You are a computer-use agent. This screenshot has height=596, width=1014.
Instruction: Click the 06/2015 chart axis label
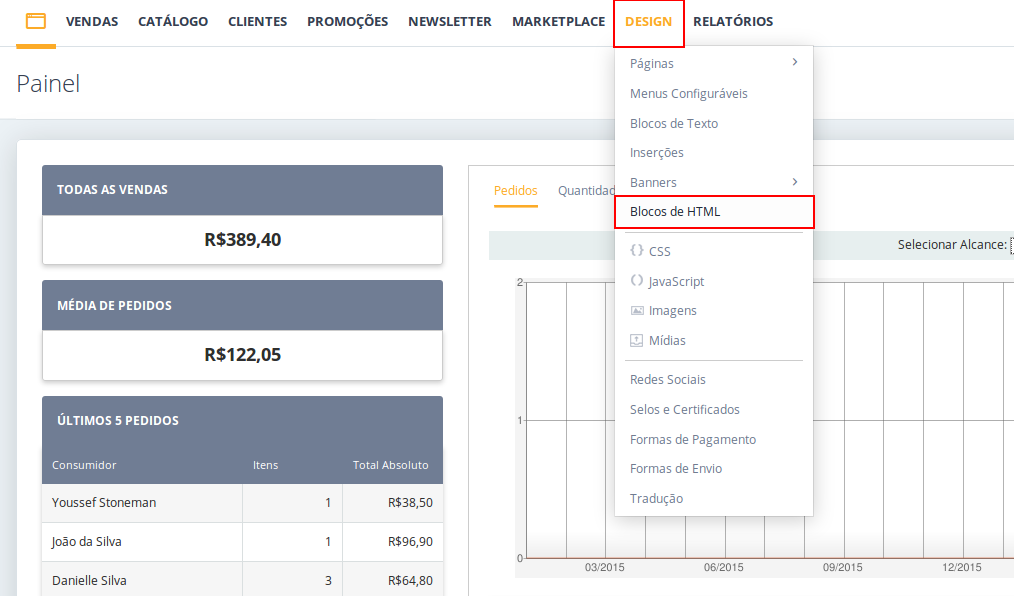pos(723,567)
